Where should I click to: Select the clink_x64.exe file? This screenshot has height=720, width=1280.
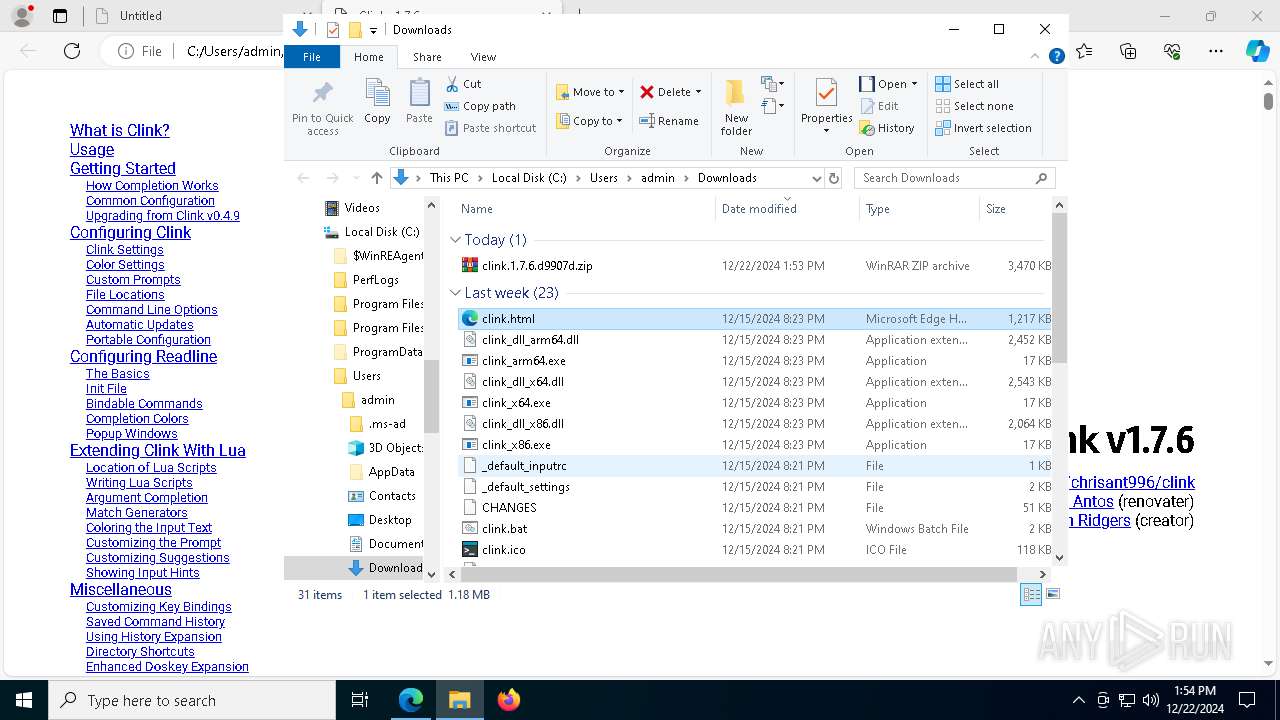(x=516, y=403)
